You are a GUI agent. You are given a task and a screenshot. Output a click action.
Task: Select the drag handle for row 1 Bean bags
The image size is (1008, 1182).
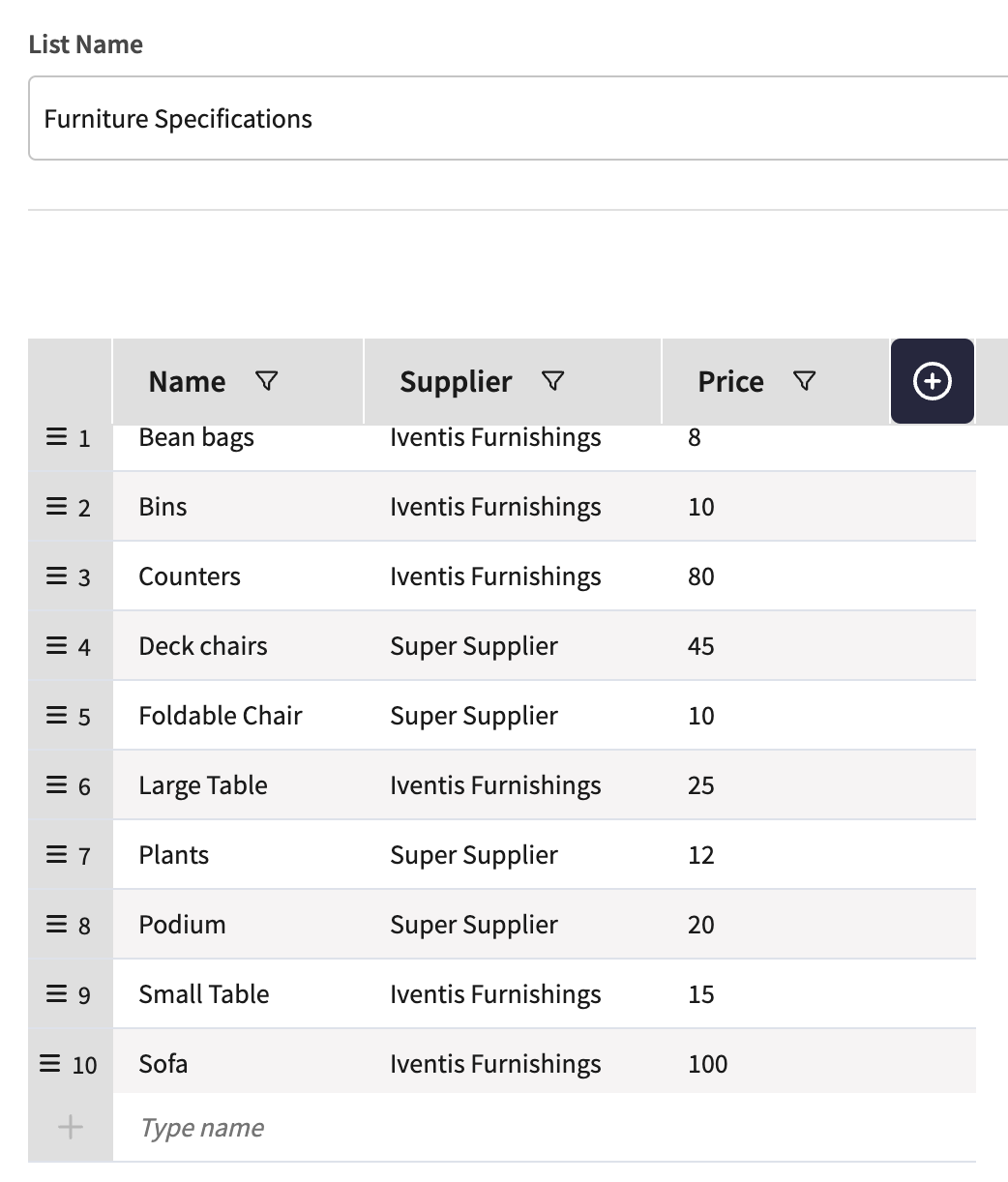pyautogui.click(x=55, y=437)
